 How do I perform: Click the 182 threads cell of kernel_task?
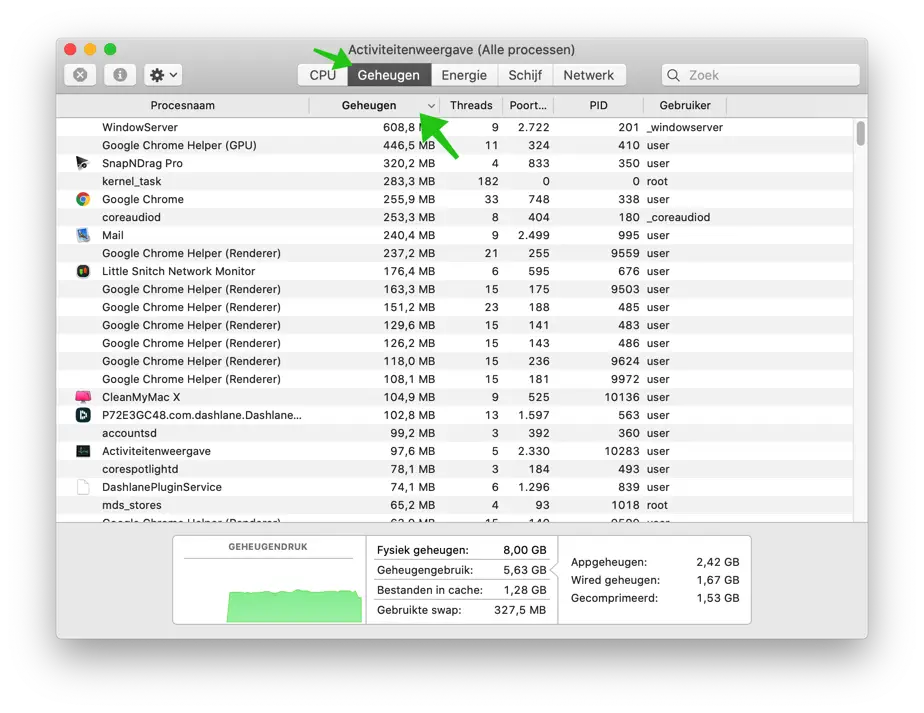[488, 181]
